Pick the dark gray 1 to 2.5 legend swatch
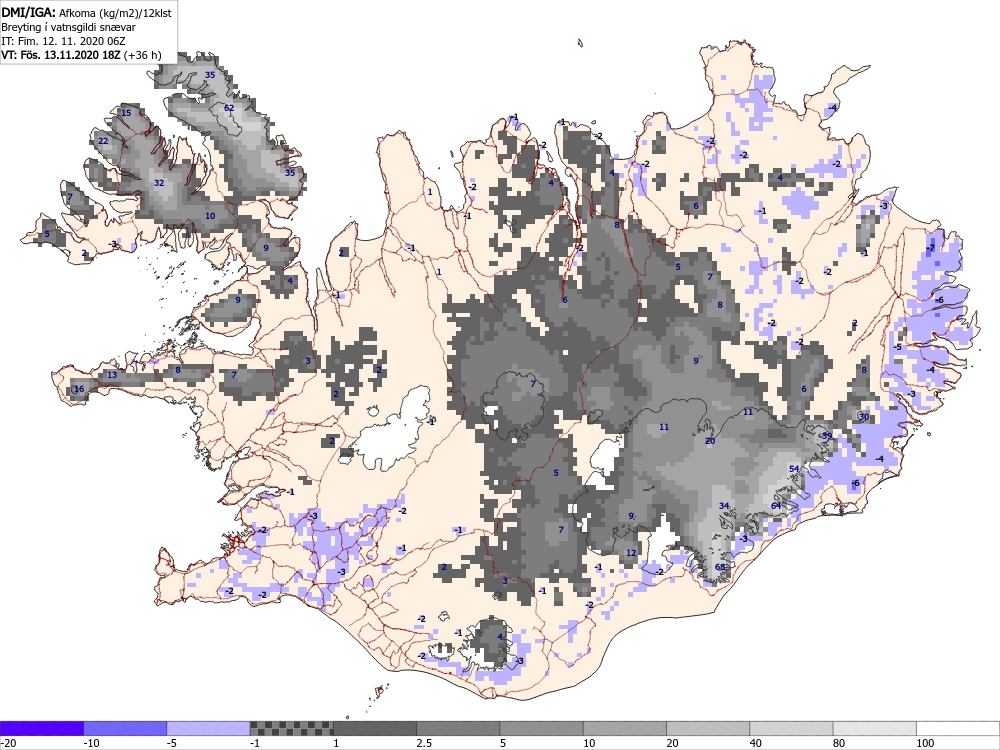Viewport: 1000px width, 750px height. (x=375, y=728)
